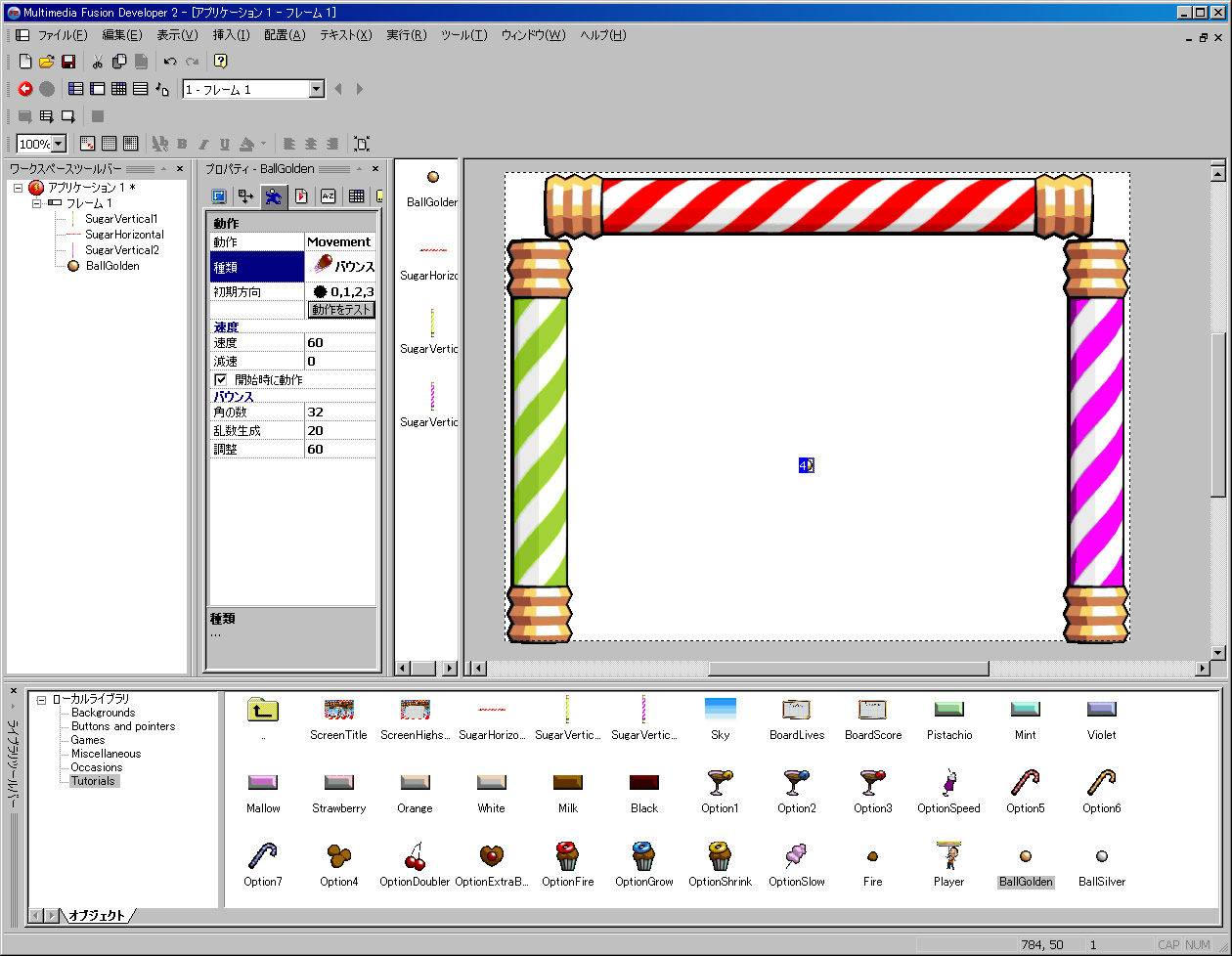Open the 100% zoom dropdown
The width and height of the screenshot is (1232, 956).
[58, 144]
